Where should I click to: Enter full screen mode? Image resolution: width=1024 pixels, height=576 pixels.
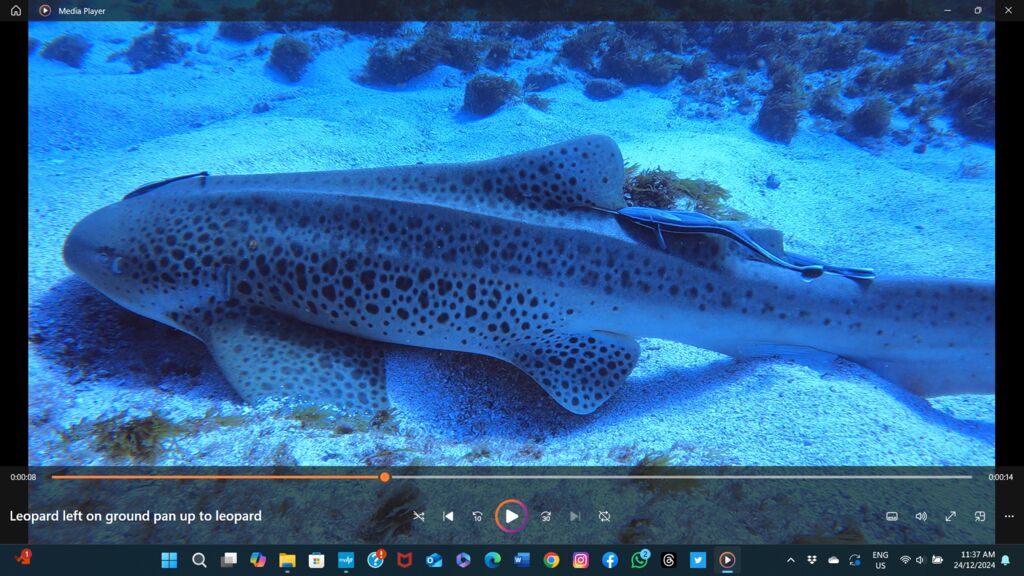950,516
